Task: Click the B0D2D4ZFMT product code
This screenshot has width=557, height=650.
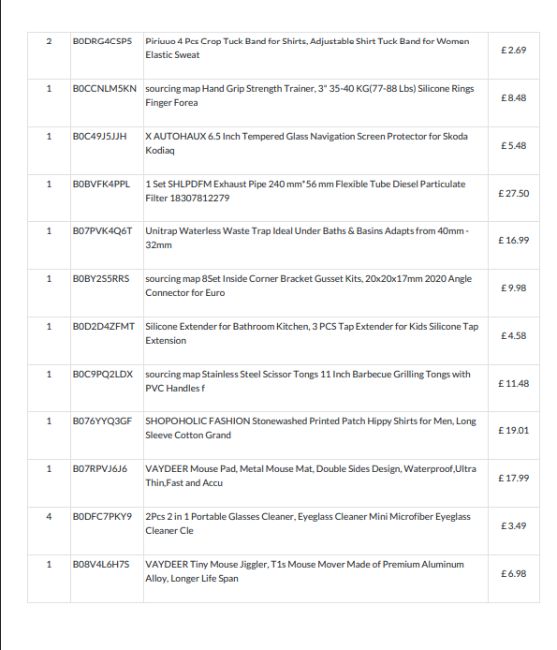Action: pos(104,327)
